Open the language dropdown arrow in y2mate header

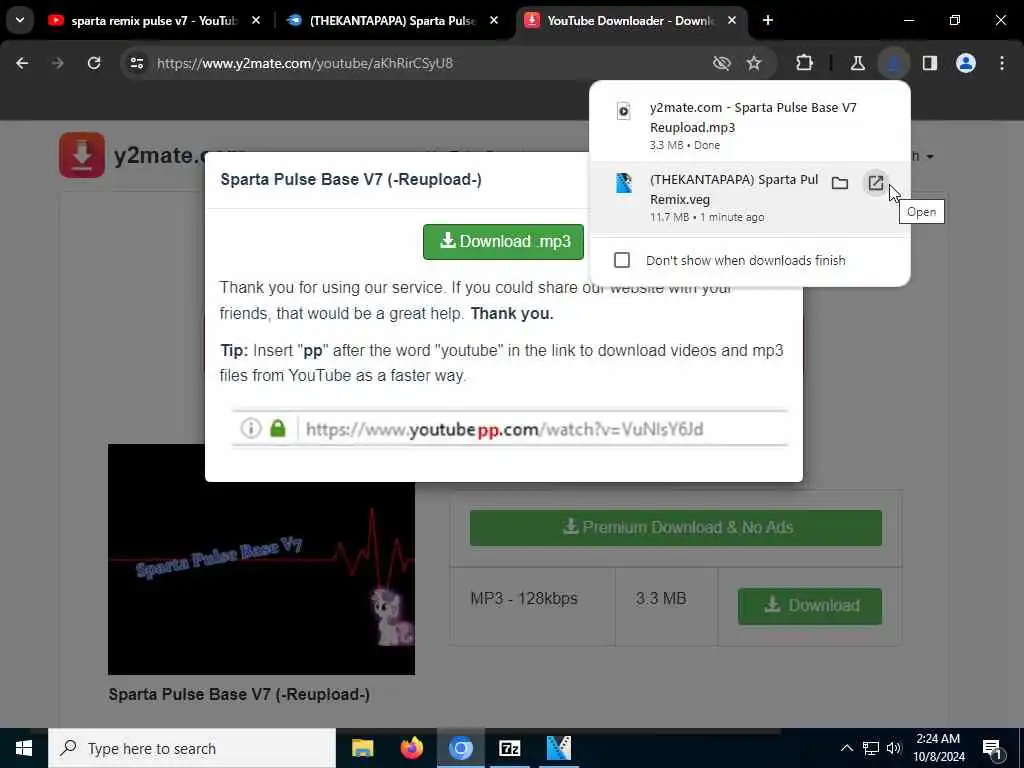930,157
